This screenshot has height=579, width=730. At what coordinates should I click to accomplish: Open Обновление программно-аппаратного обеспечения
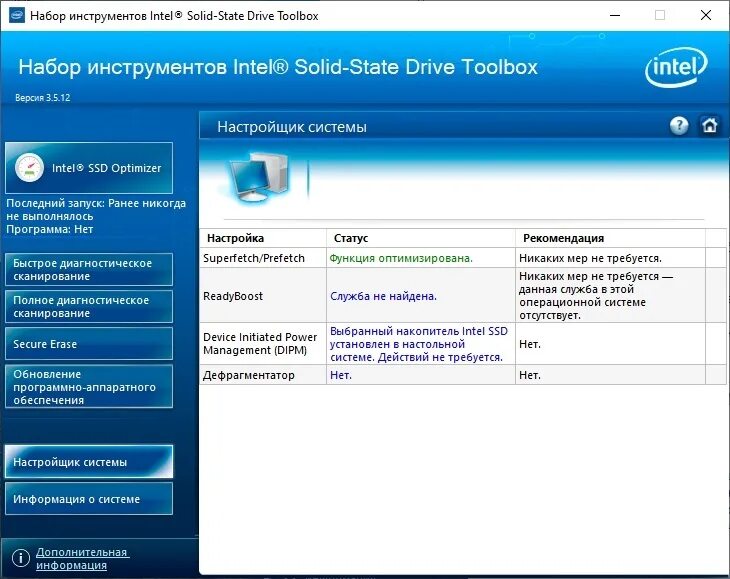pyautogui.click(x=89, y=387)
